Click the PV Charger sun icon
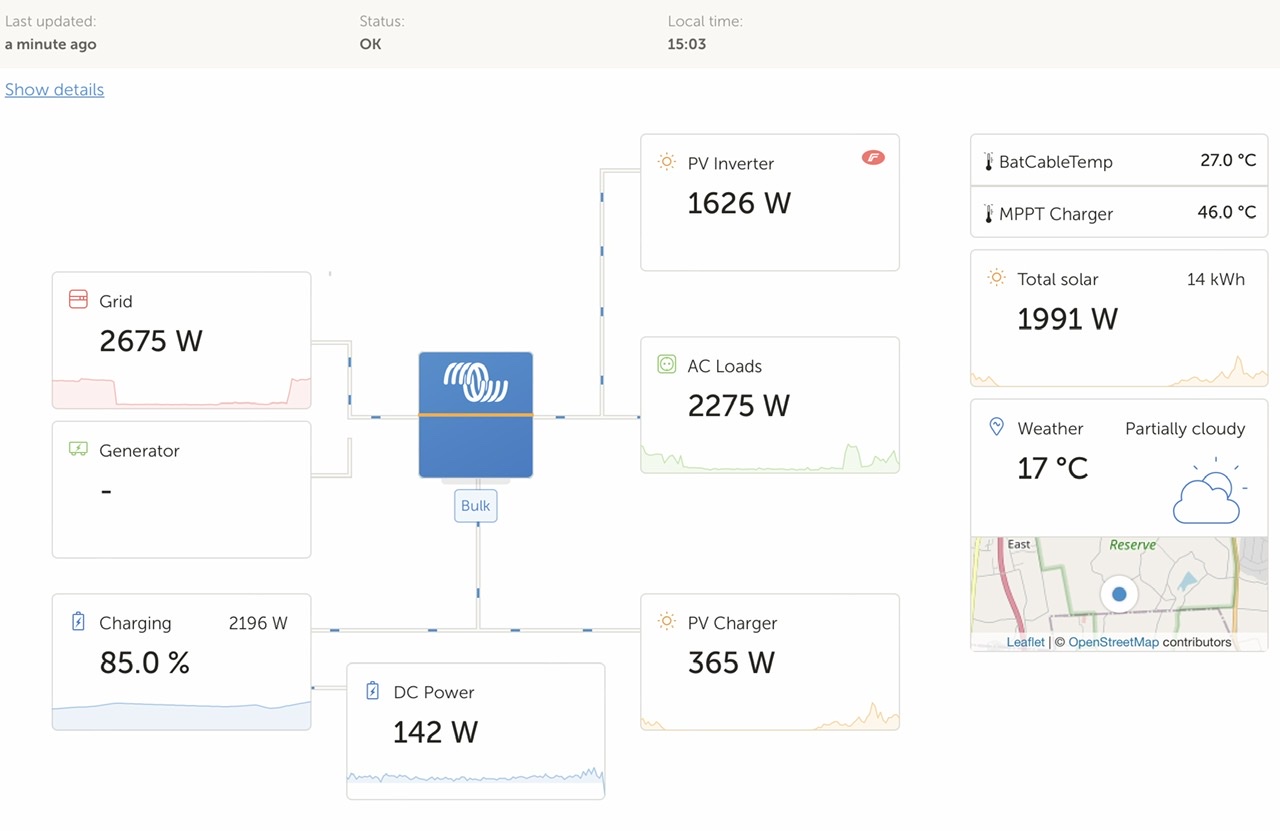 coord(666,621)
